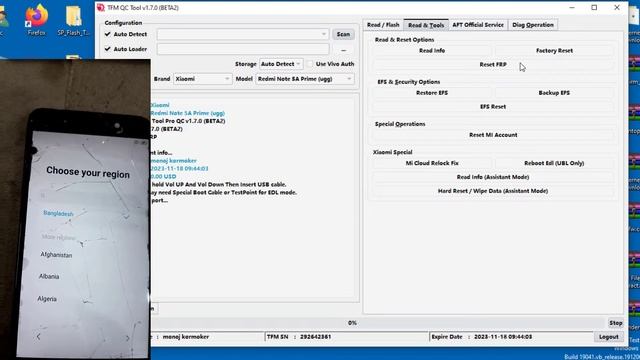Click the Expire Date value in status bar
This screenshot has height=360, width=640.
pyautogui.click(x=503, y=337)
